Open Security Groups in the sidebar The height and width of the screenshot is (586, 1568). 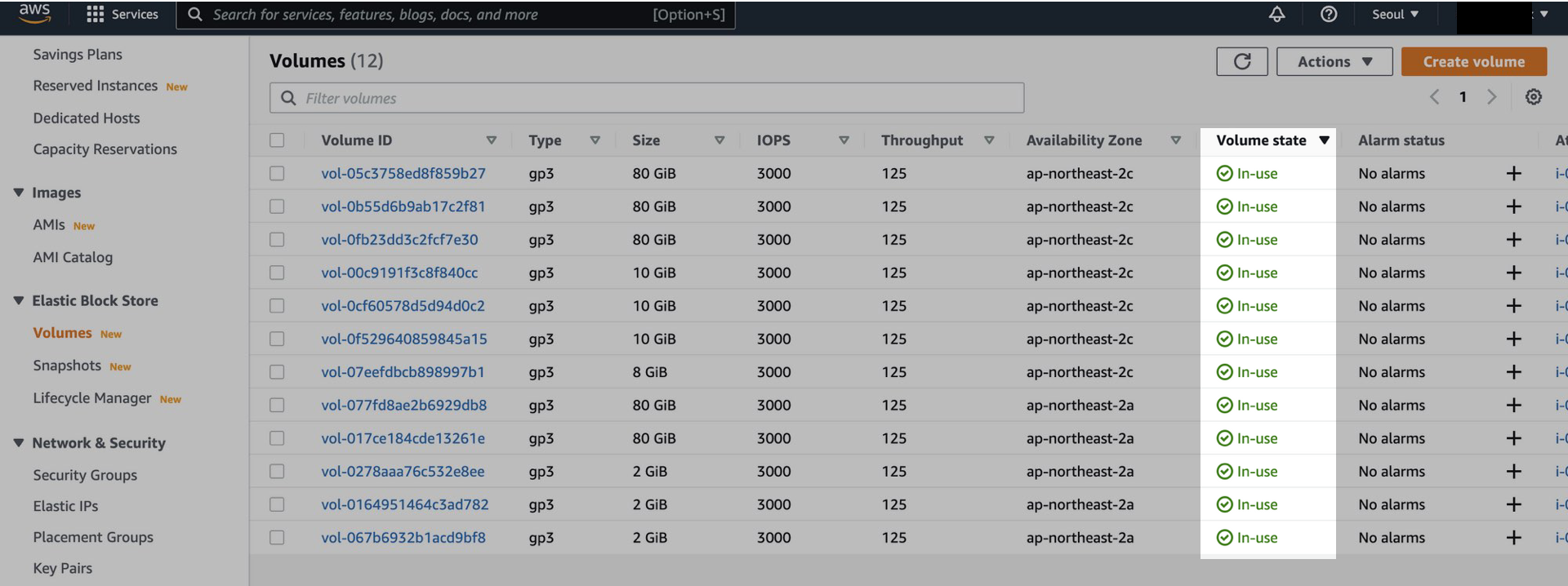(x=85, y=475)
